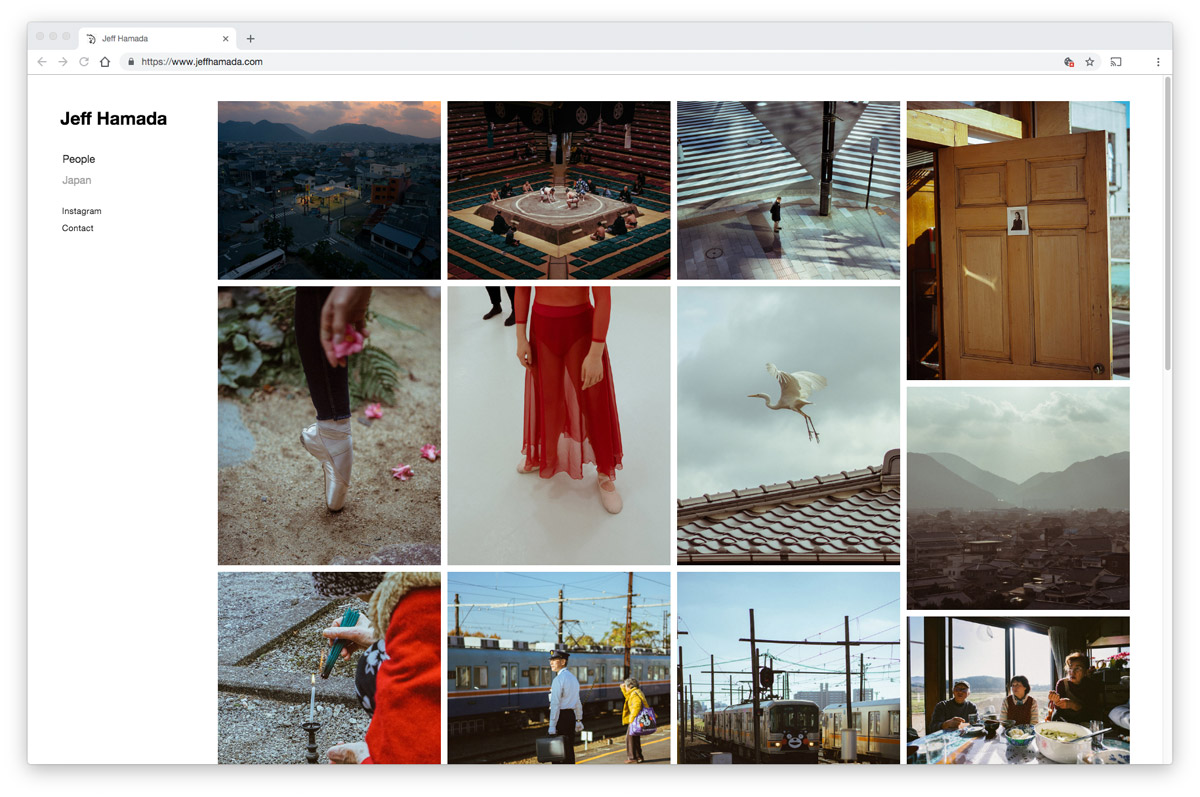Open the red sheer skirt dancer photo

pyautogui.click(x=559, y=426)
